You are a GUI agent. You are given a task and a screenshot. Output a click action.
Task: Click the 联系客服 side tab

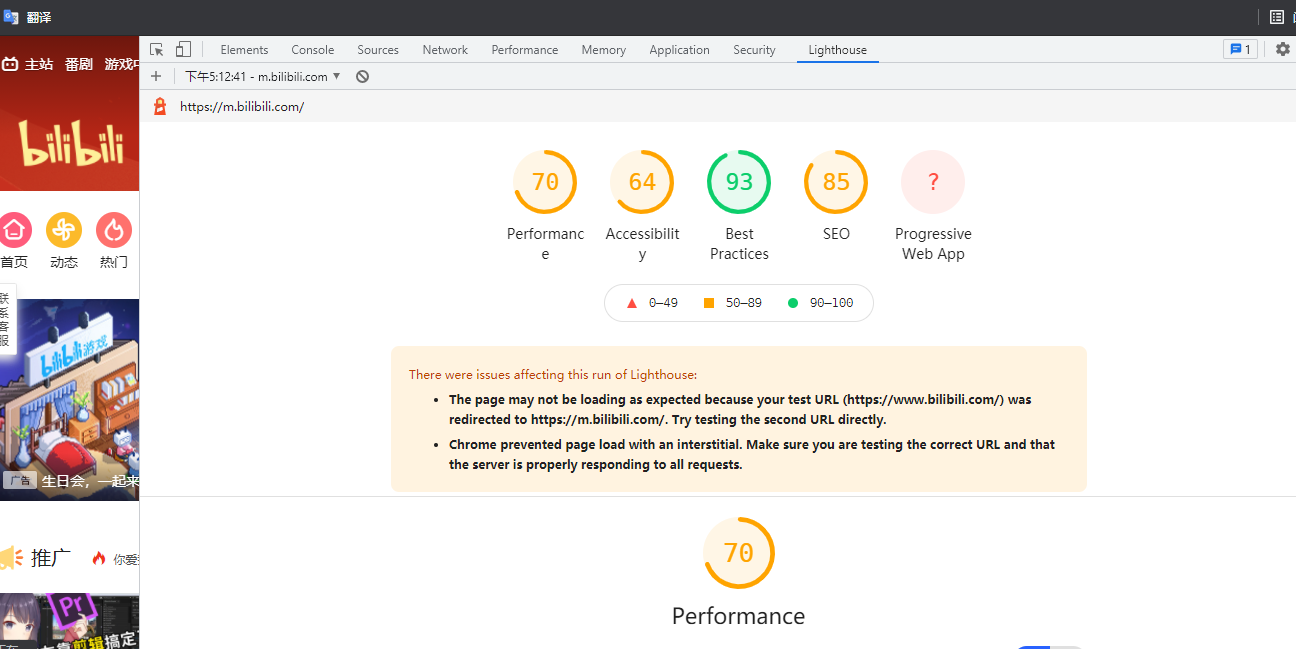6,319
